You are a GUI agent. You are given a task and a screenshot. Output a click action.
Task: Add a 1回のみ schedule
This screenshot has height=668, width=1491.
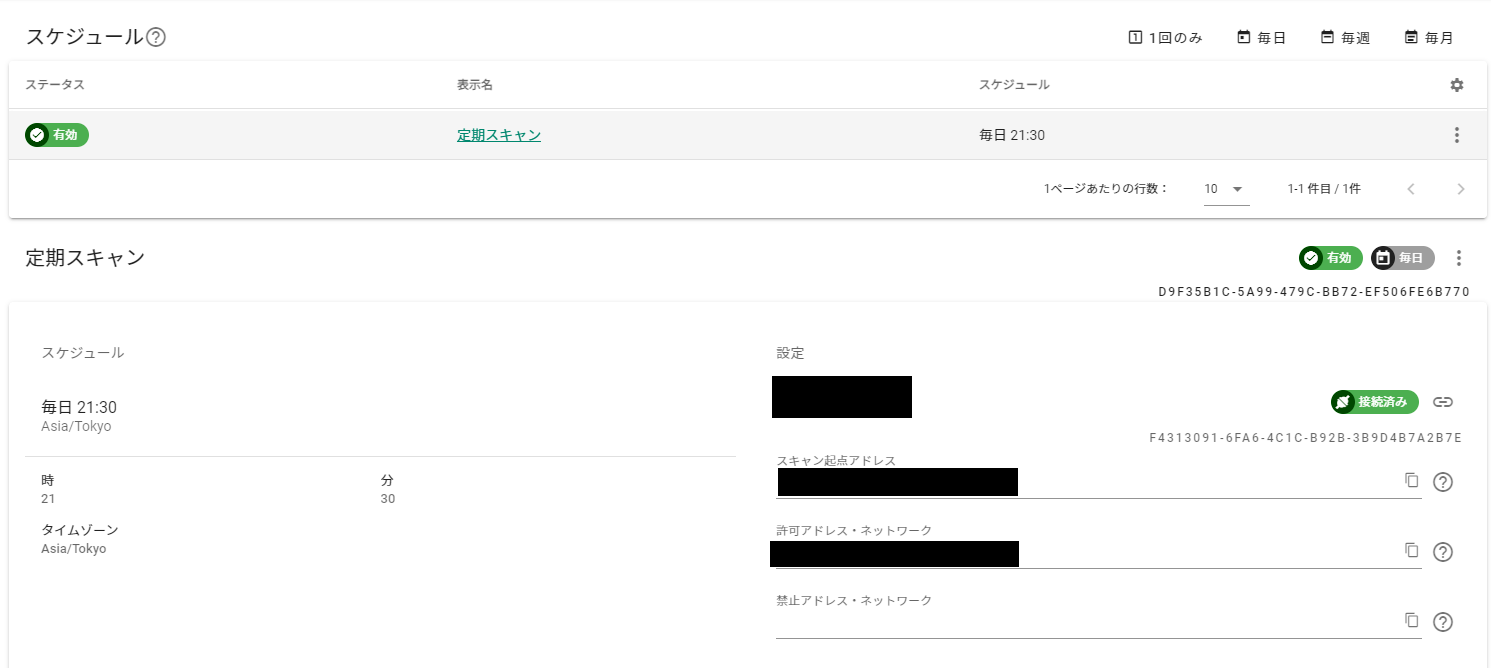[x=1165, y=38]
